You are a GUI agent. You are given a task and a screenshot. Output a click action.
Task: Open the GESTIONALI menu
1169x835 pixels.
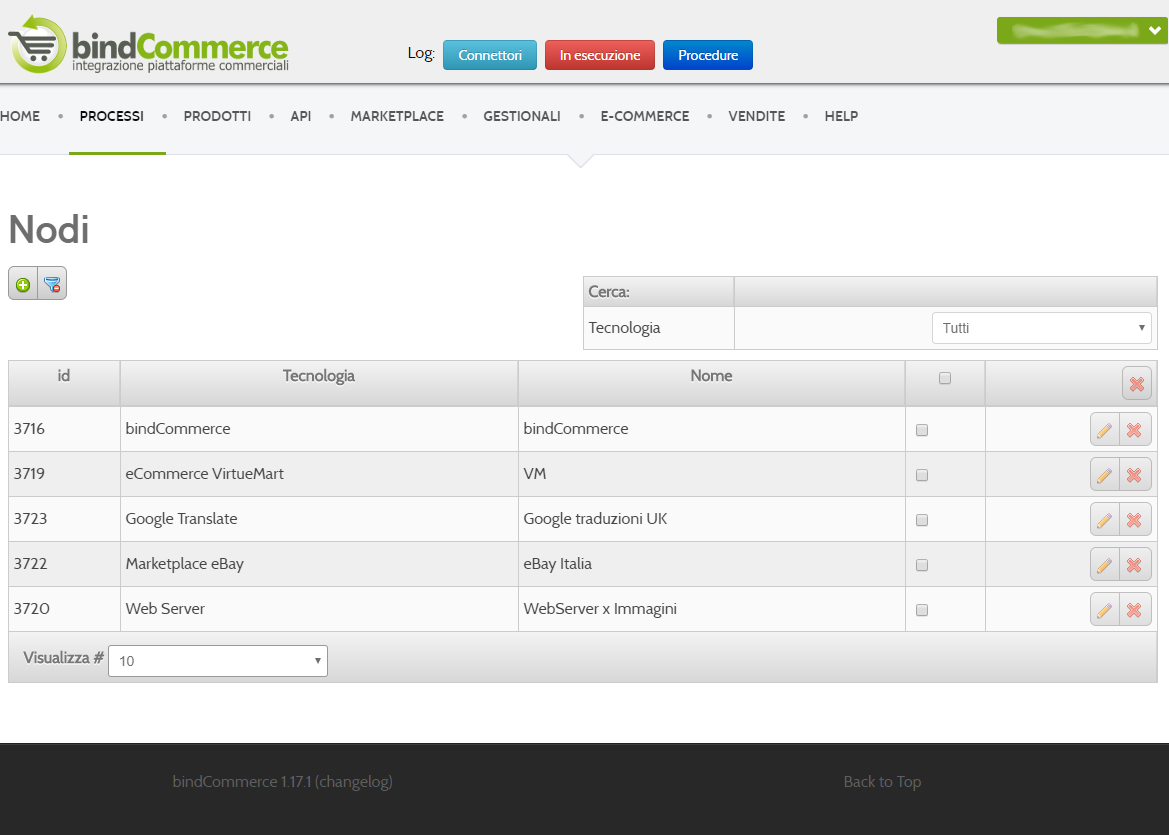click(x=522, y=116)
